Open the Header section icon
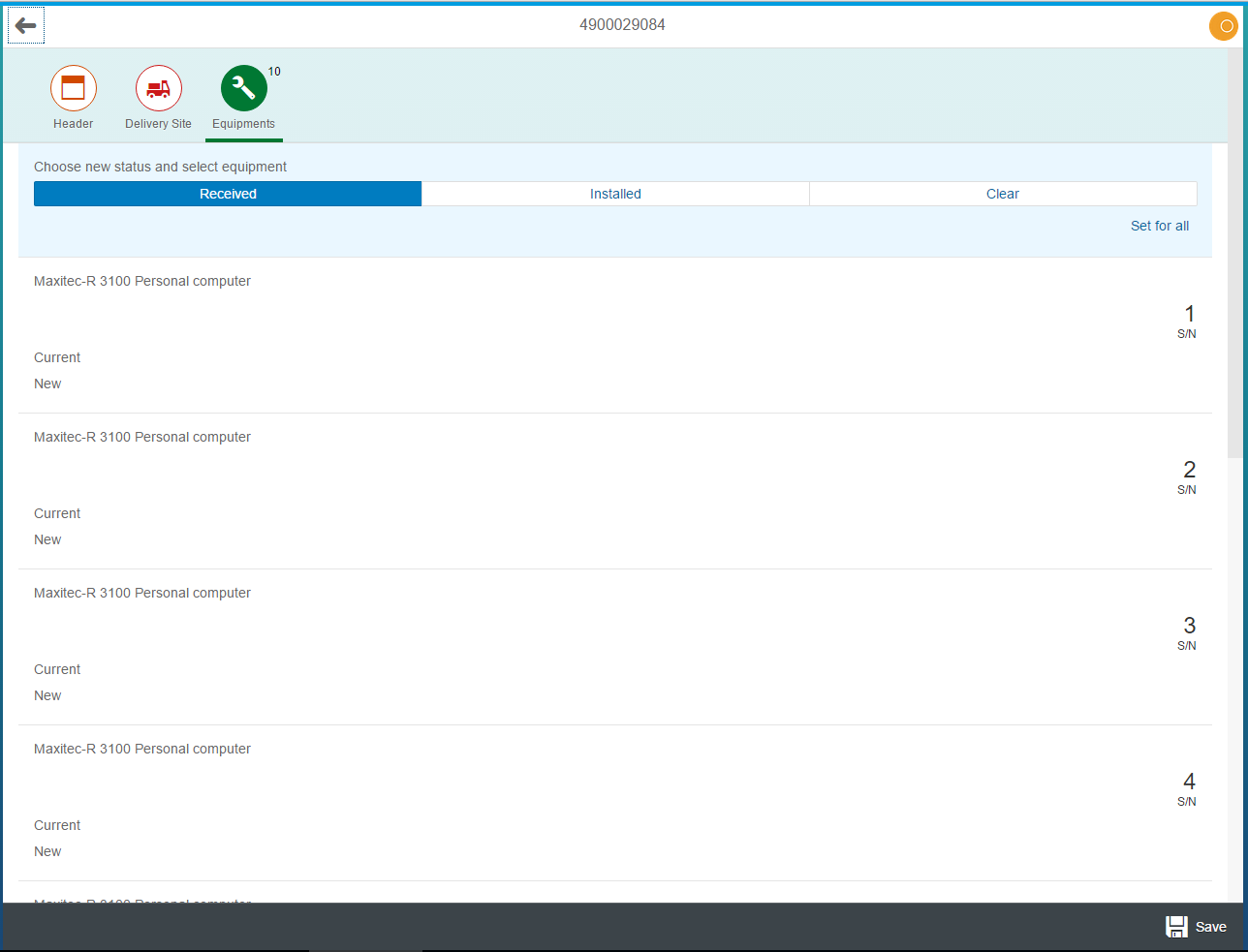This screenshot has width=1248, height=952. (x=73, y=88)
